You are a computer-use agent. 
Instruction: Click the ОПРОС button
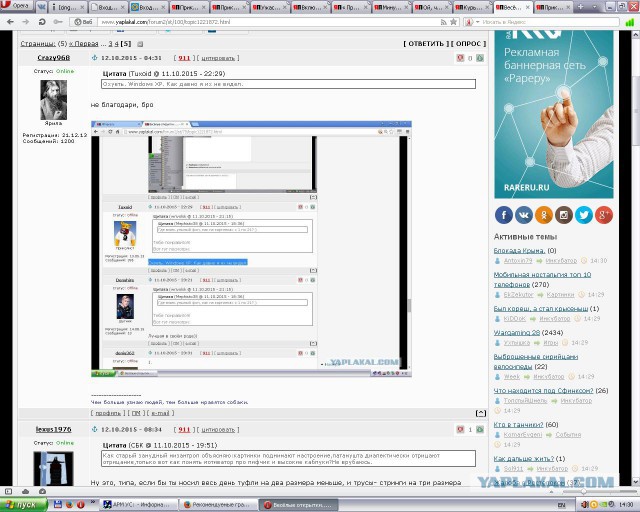(x=468, y=43)
